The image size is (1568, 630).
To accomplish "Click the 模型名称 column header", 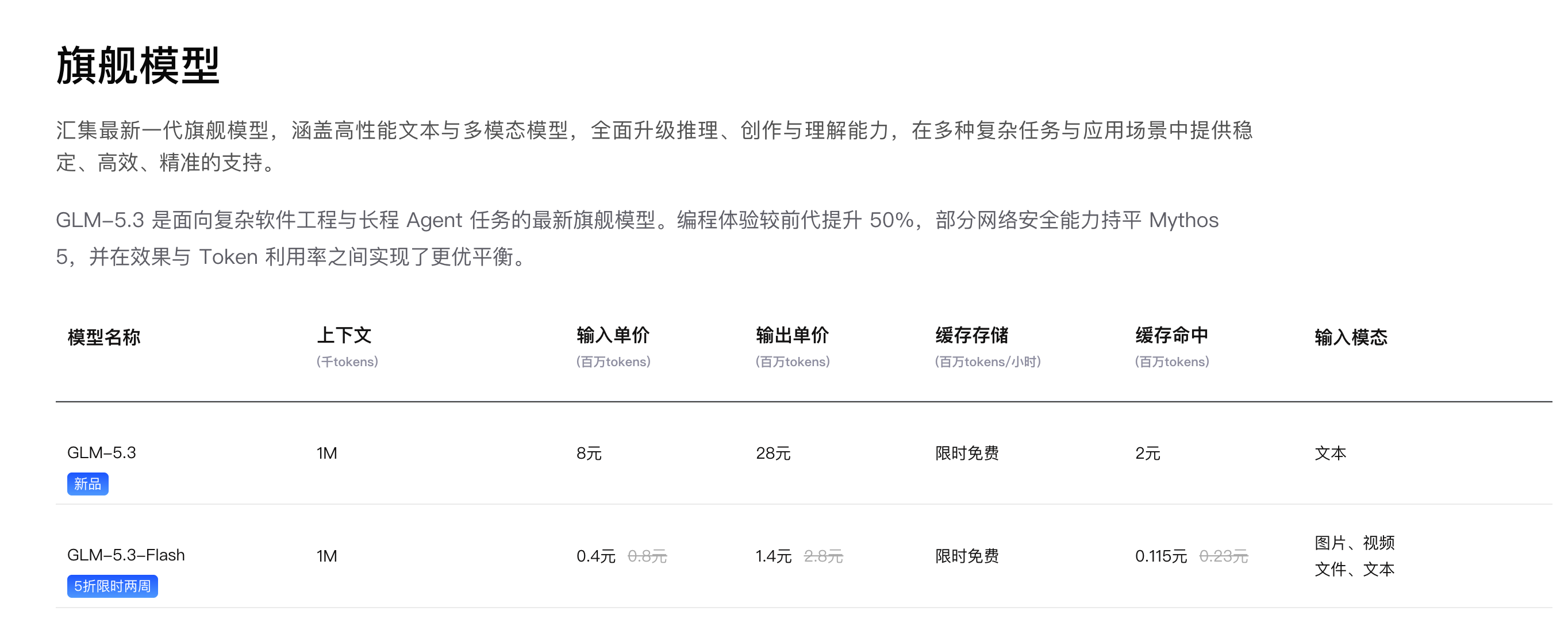I will [104, 337].
